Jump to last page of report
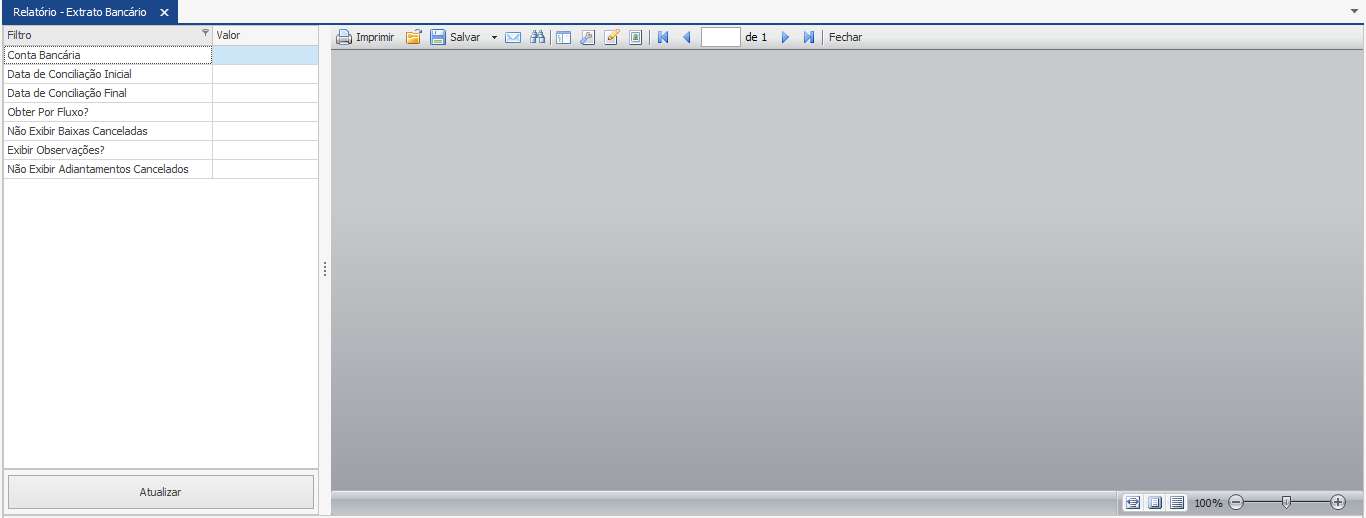Screen dimensions: 1366x518 (809, 37)
